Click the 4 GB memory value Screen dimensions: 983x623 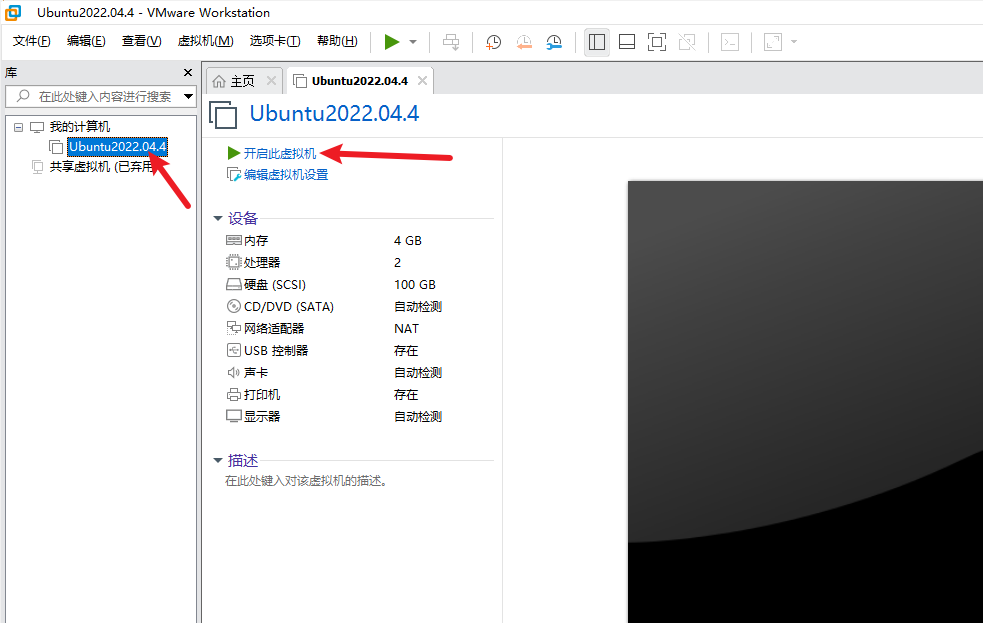(x=407, y=241)
